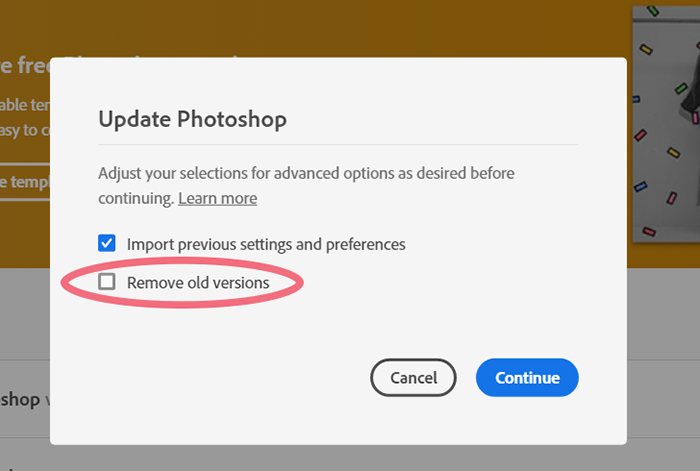Viewport: 700px width, 471px height.
Task: Click the dimmed shop row text behind dialog
Action: click(20, 400)
